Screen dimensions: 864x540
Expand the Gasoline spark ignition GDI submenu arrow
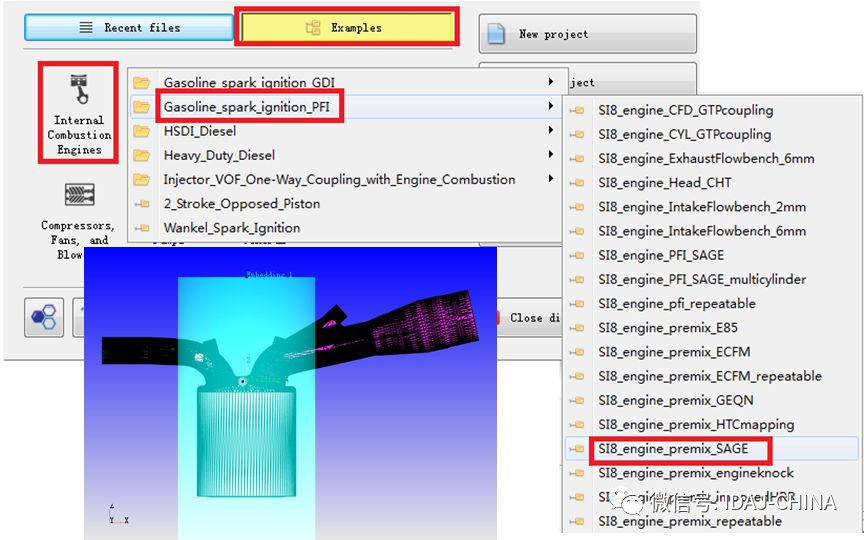pyautogui.click(x=550, y=82)
